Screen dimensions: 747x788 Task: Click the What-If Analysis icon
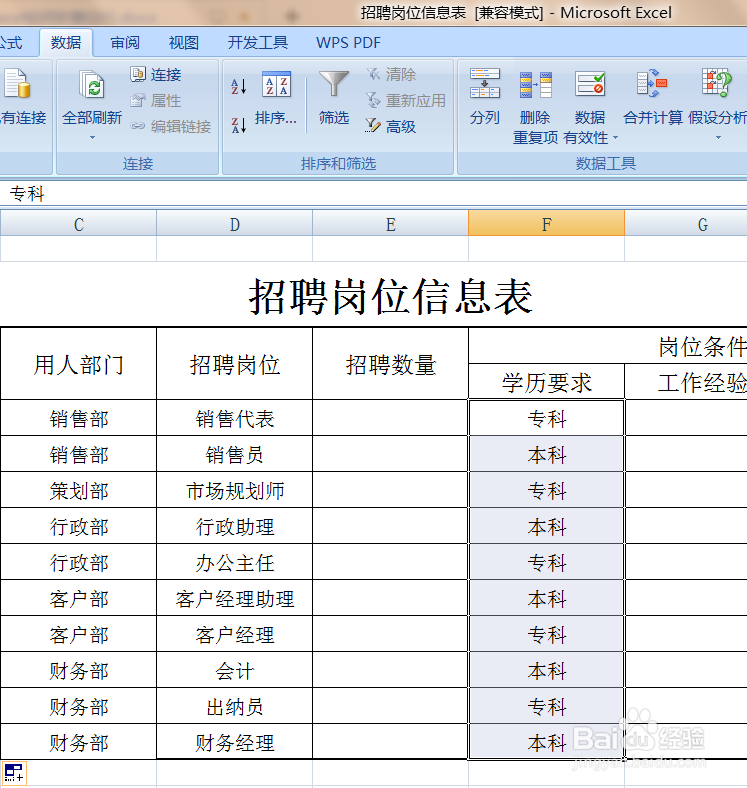[717, 83]
